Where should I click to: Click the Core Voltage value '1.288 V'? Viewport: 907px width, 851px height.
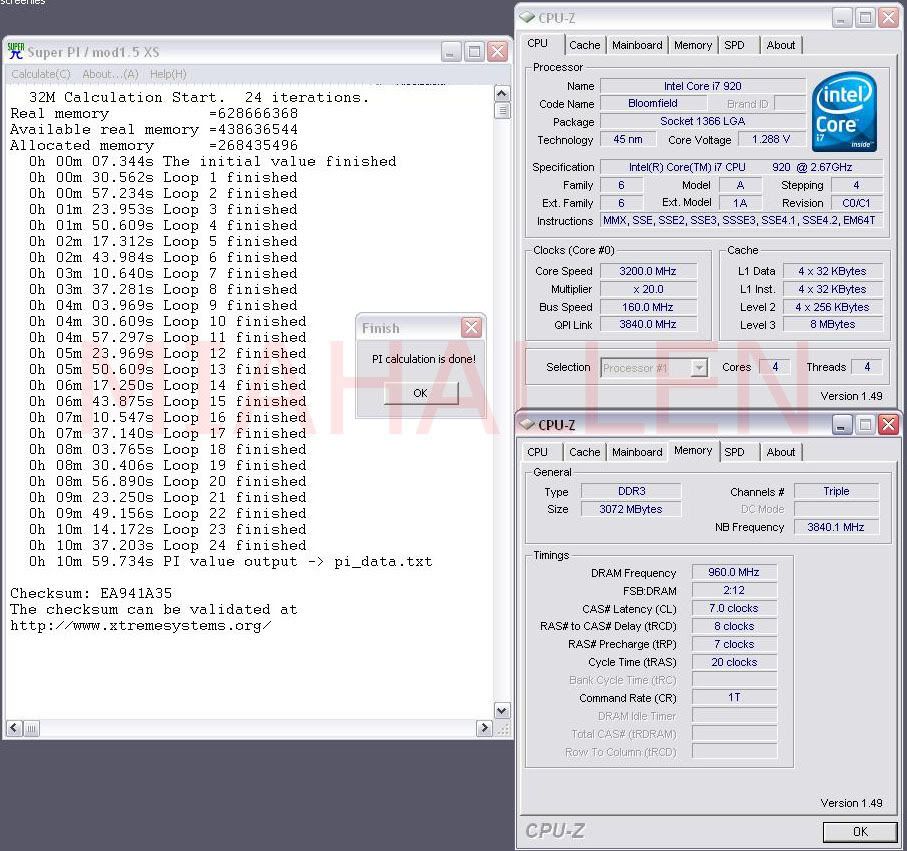pos(770,139)
